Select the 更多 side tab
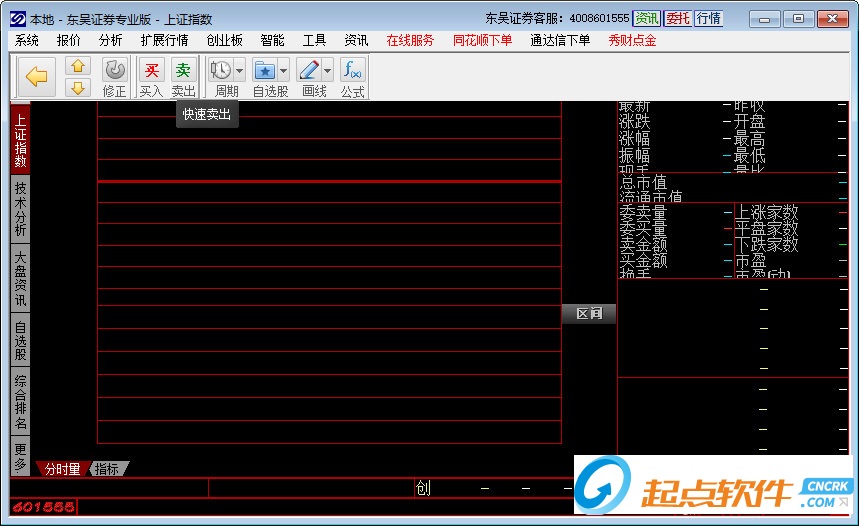Image resolution: width=859 pixels, height=526 pixels. (20, 456)
